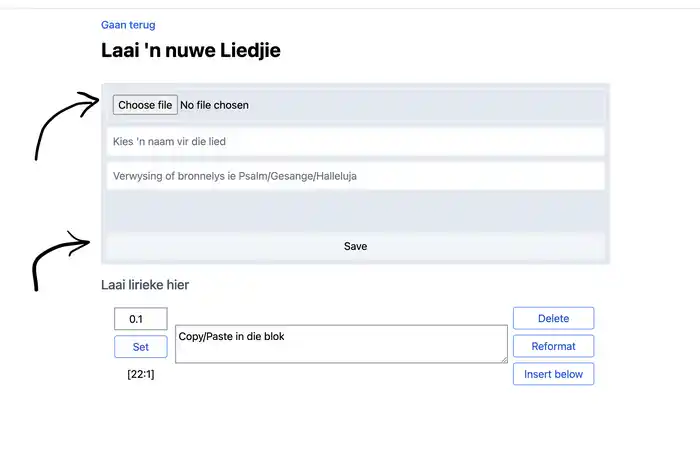Select the [22:1] marker text
700x452 pixels.
140,374
